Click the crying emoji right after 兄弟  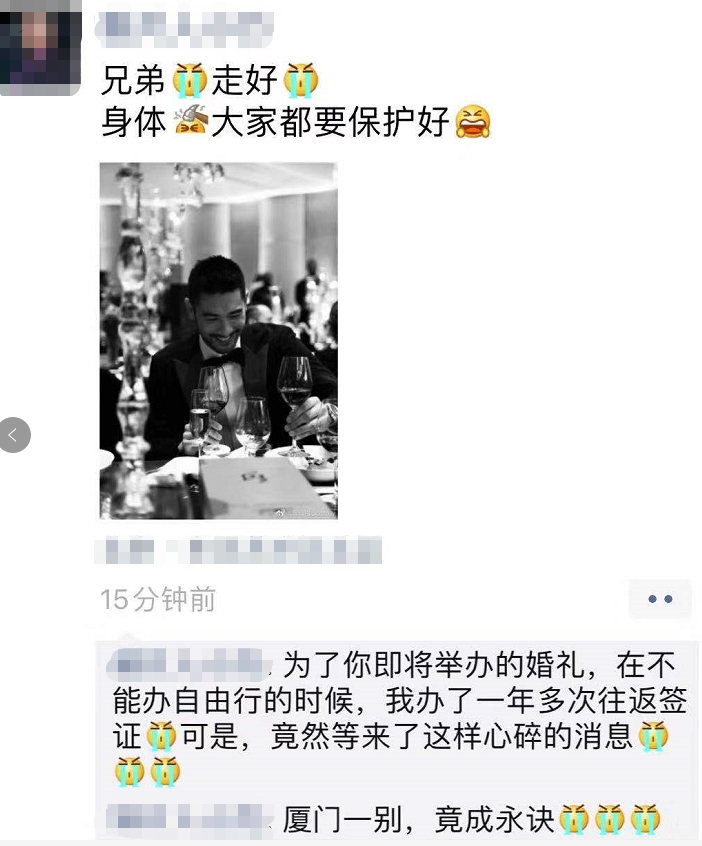point(189,81)
